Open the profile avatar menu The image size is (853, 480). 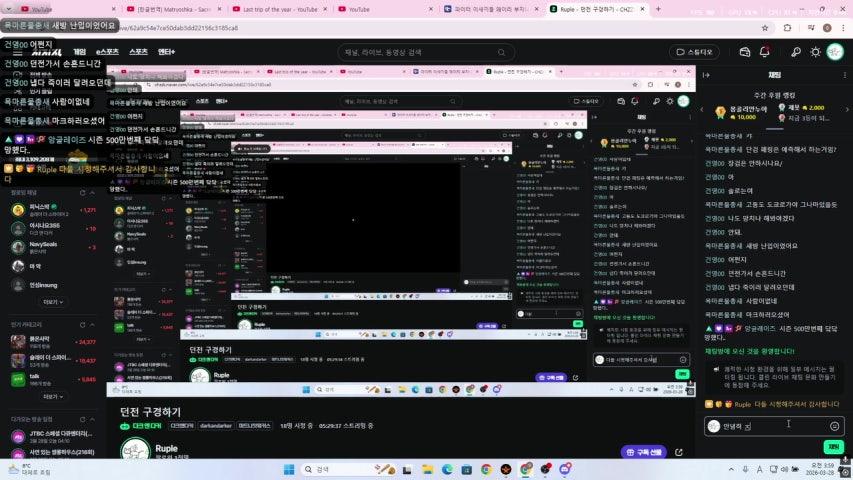click(x=835, y=52)
